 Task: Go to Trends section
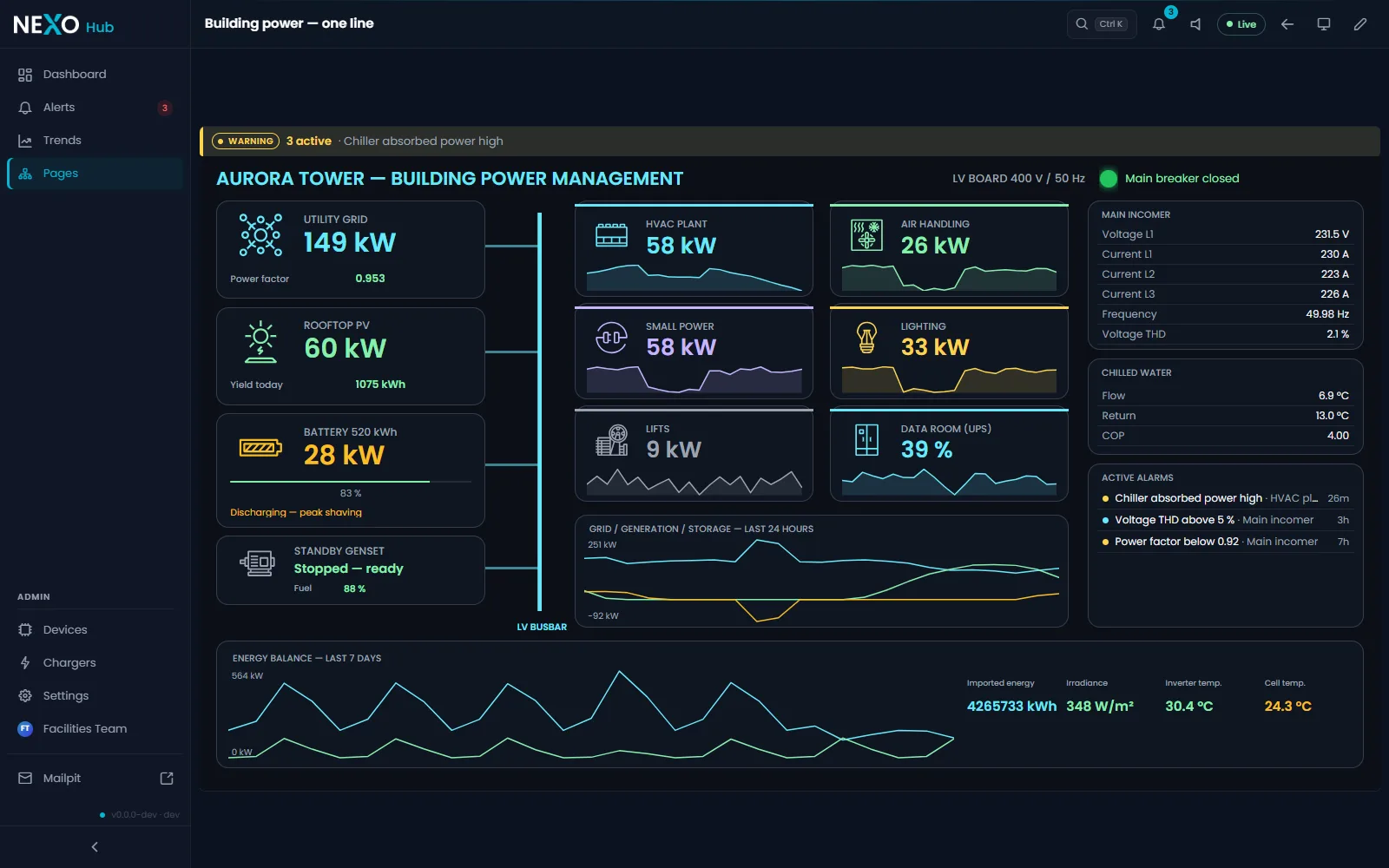tap(95, 141)
